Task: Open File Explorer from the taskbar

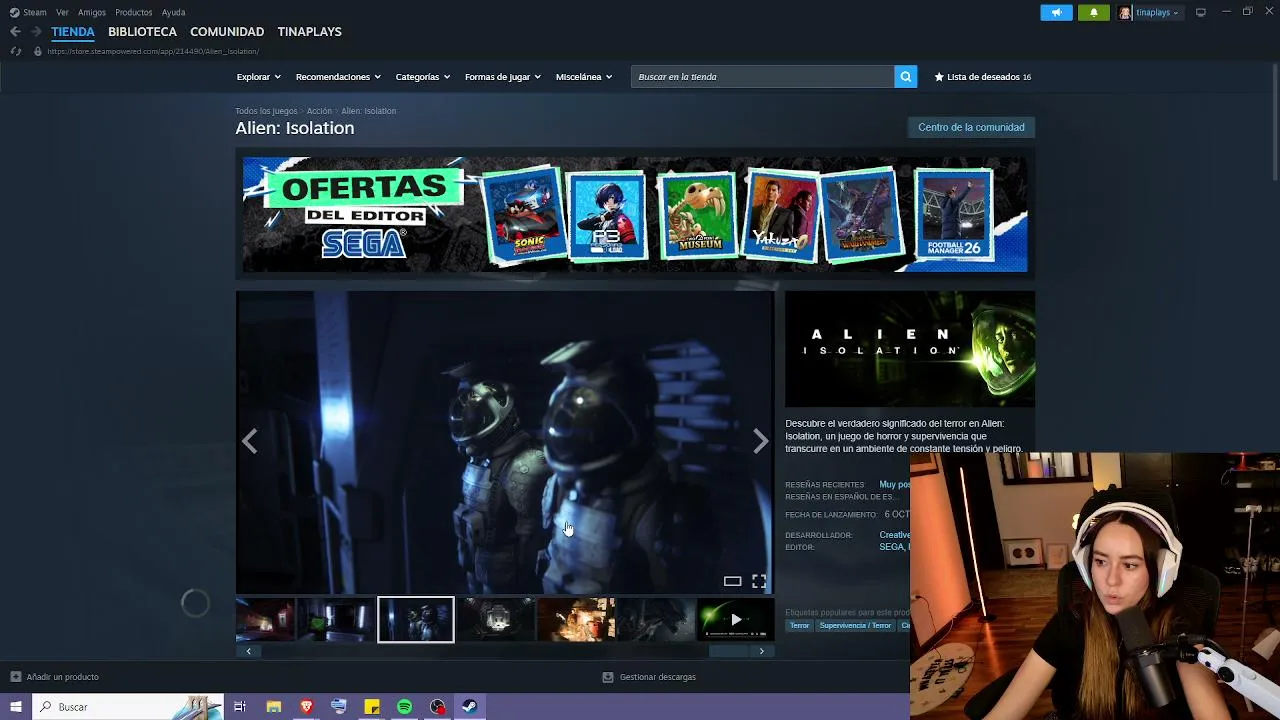Action: pyautogui.click(x=273, y=707)
